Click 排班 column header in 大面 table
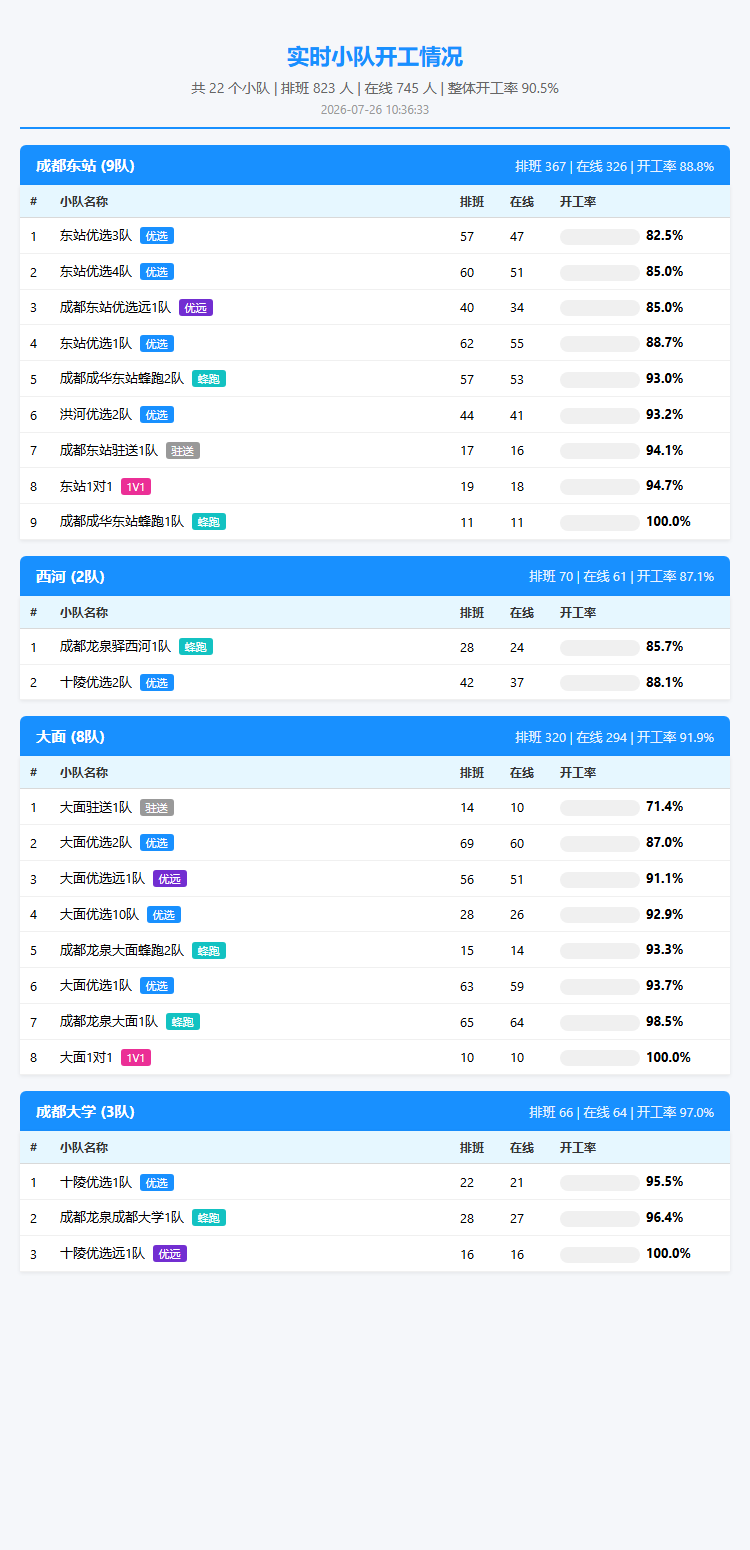 pyautogui.click(x=472, y=773)
